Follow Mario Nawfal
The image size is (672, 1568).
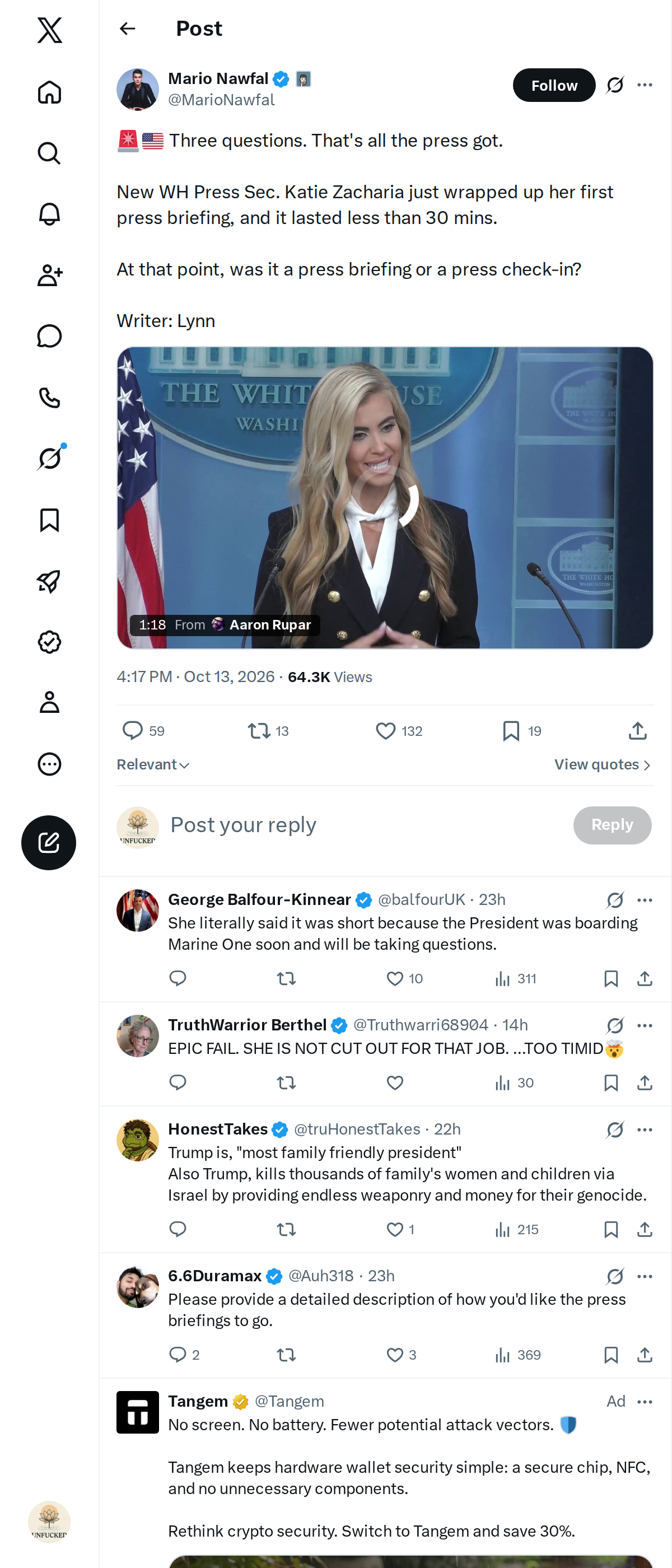coord(554,85)
